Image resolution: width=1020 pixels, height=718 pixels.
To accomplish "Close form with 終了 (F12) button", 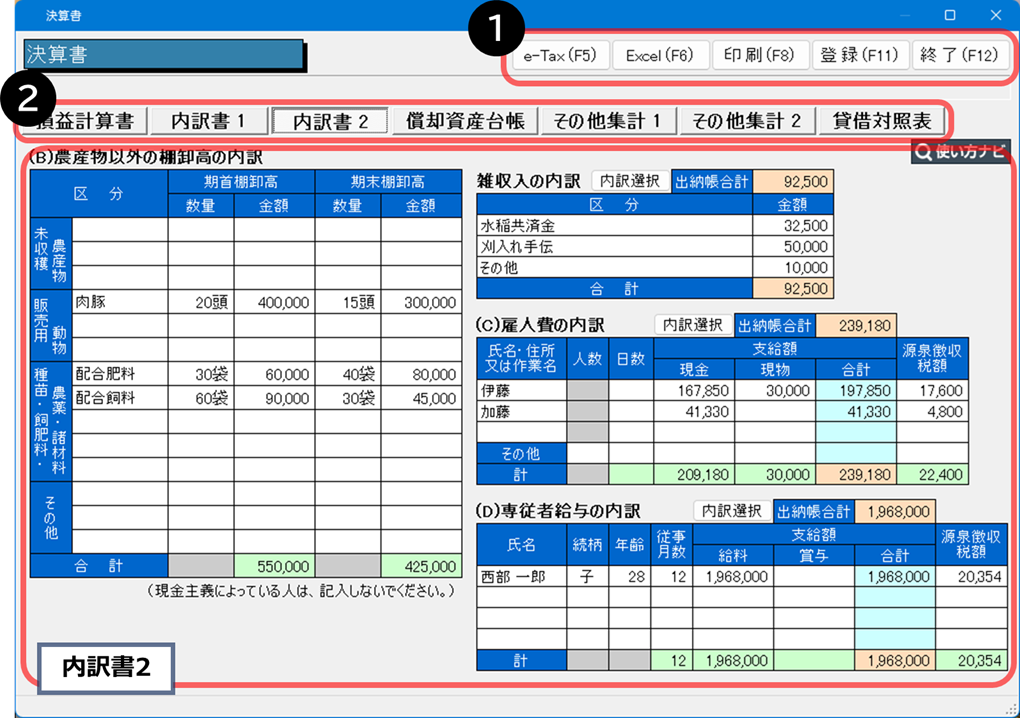I will (961, 55).
